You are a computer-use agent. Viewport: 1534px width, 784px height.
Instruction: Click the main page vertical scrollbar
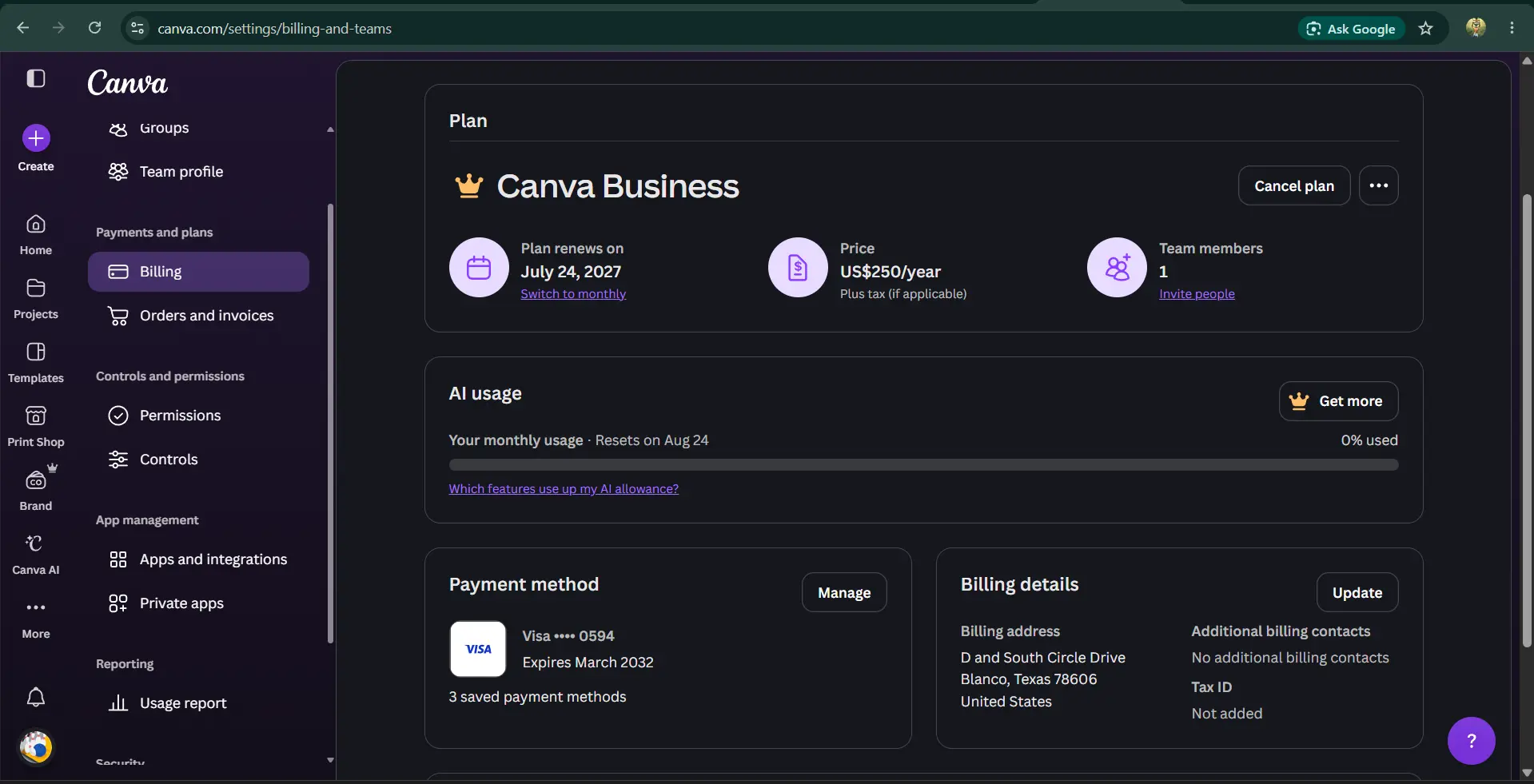1527,420
